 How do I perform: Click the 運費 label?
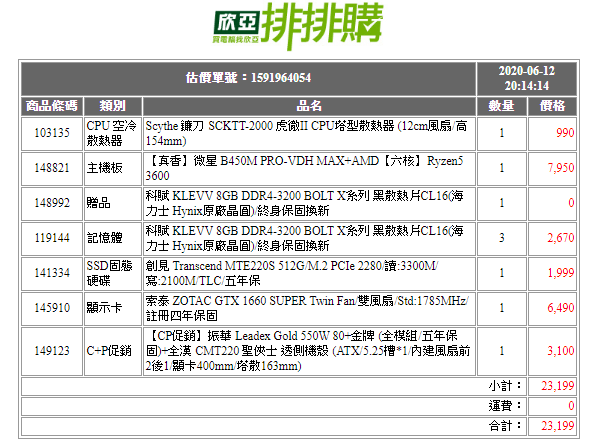[505, 406]
